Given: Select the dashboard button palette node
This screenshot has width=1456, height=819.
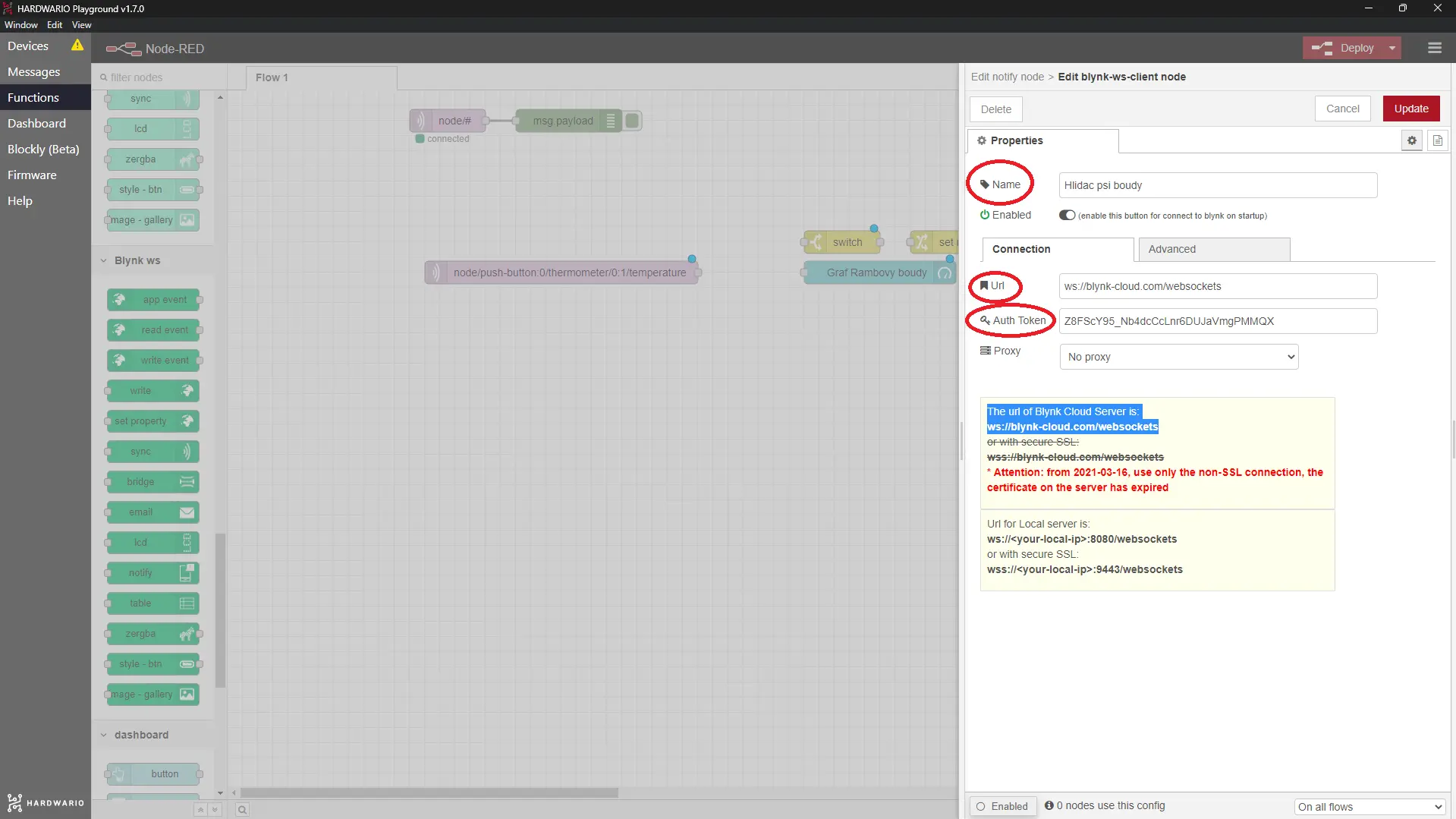Looking at the screenshot, I should (x=153, y=774).
